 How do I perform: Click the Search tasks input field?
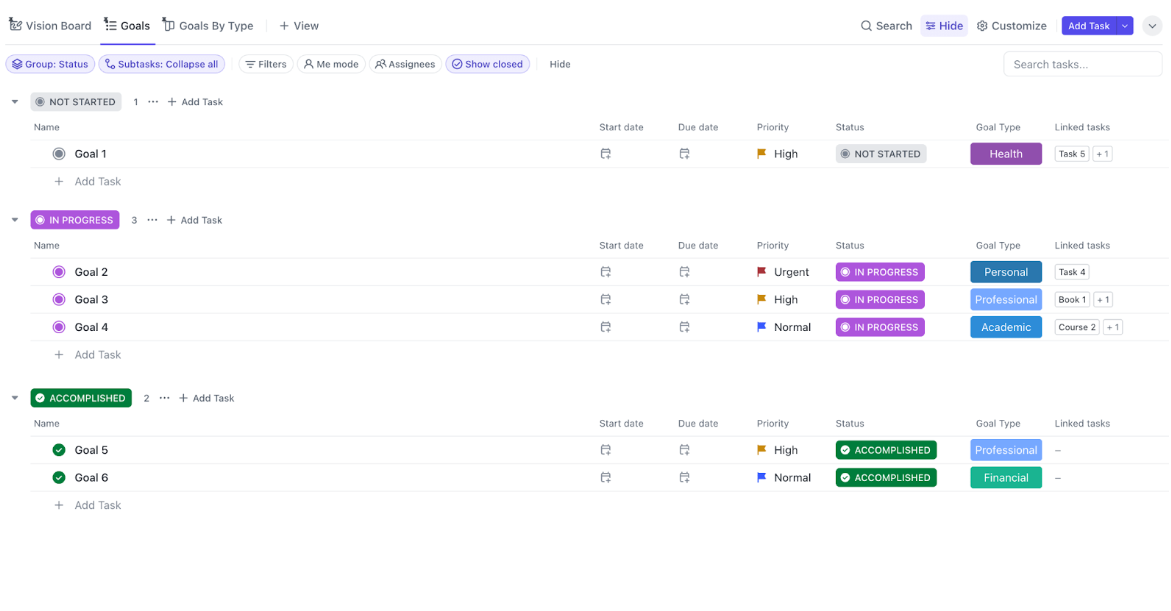pos(1082,64)
